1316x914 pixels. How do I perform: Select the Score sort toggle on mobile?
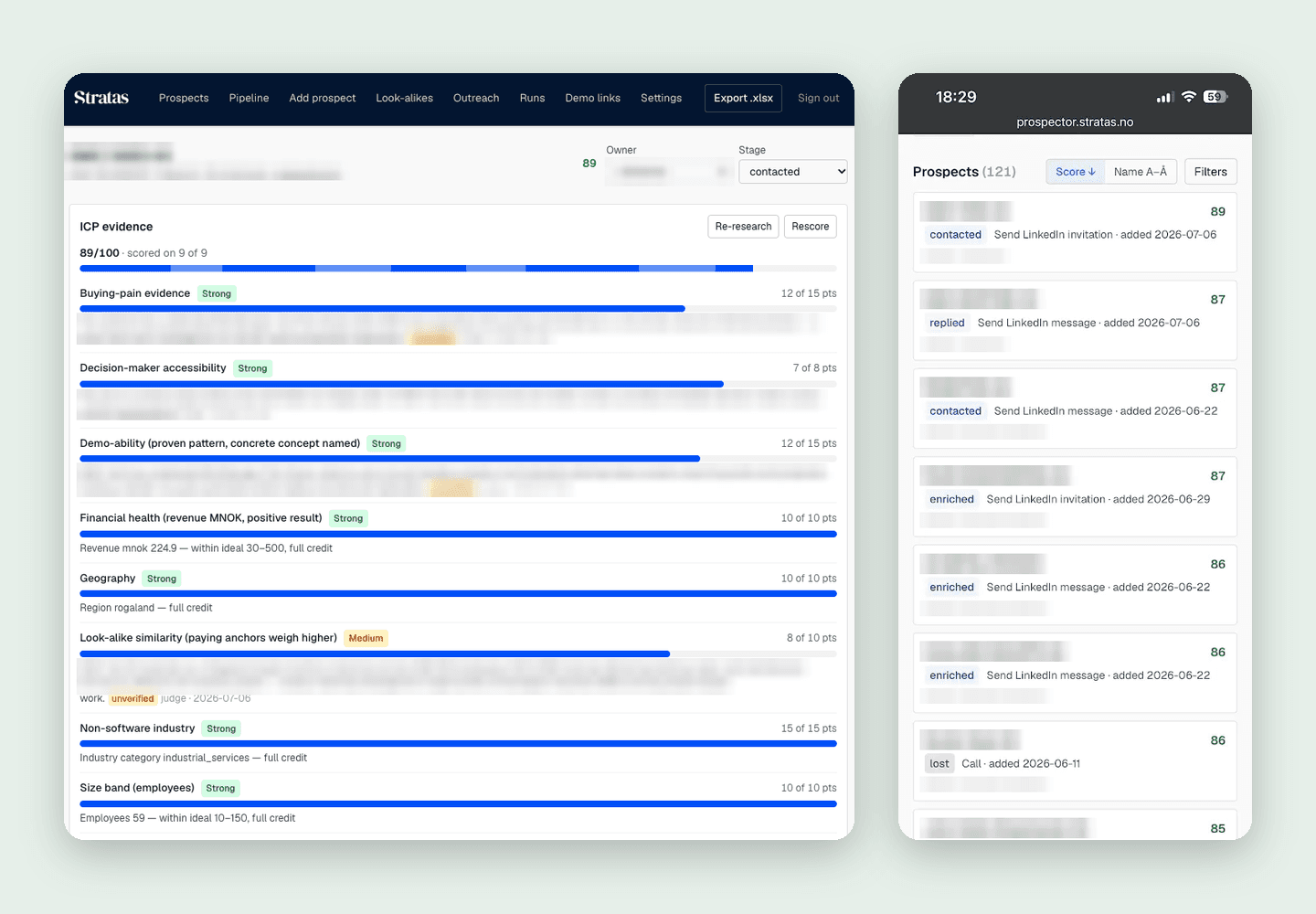[x=1076, y=172]
